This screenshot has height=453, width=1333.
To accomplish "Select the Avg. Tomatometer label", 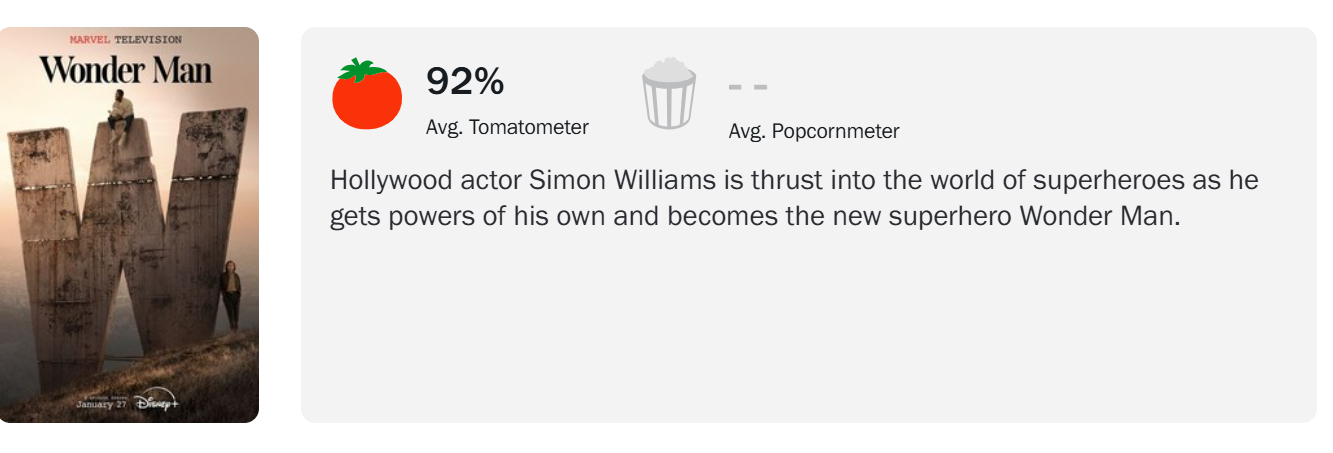I will coord(507,127).
